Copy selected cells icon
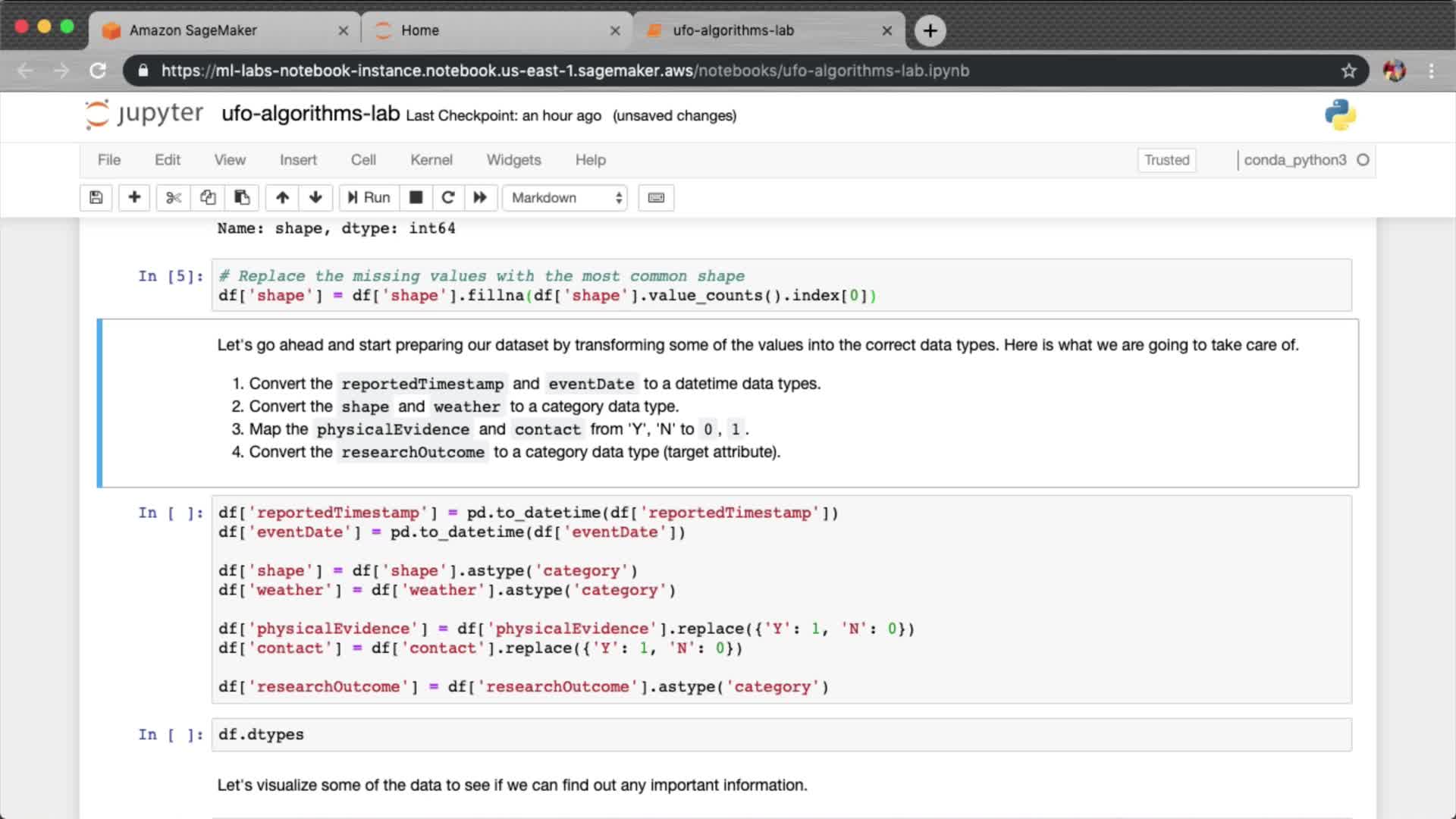Screen dimensions: 1456x819 (208, 198)
